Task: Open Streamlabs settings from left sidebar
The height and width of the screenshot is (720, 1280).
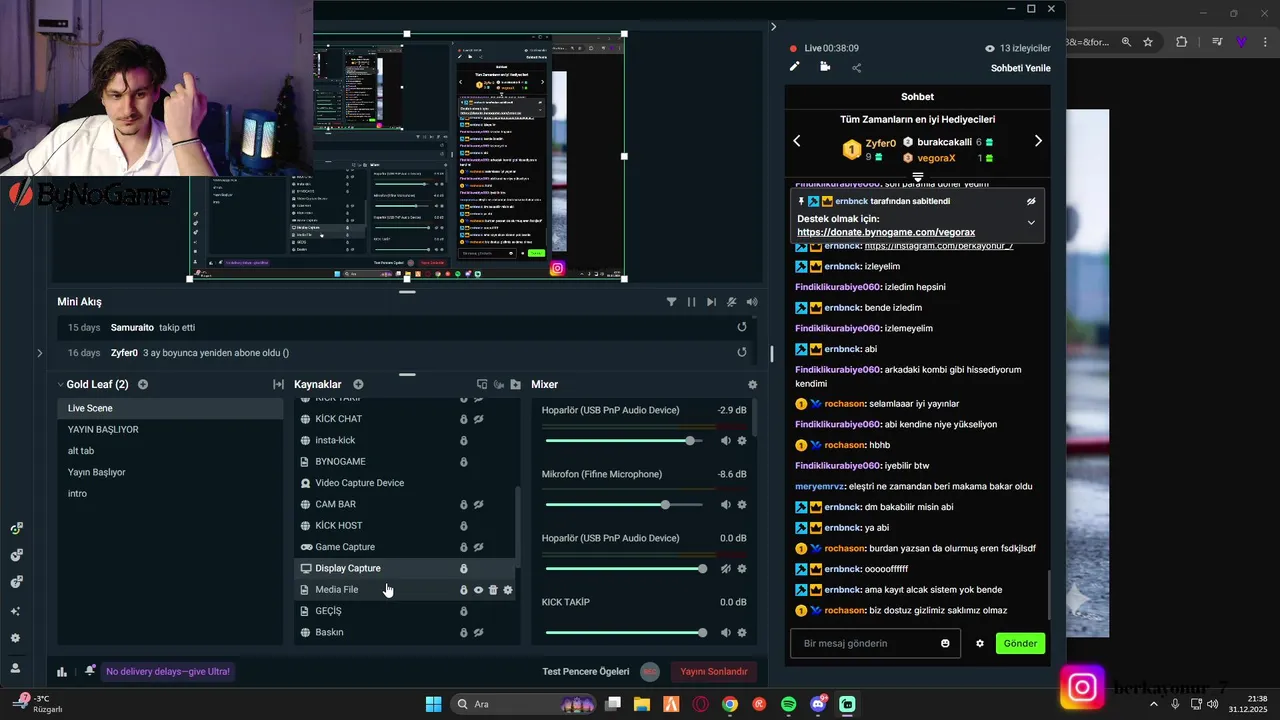Action: pyautogui.click(x=15, y=638)
